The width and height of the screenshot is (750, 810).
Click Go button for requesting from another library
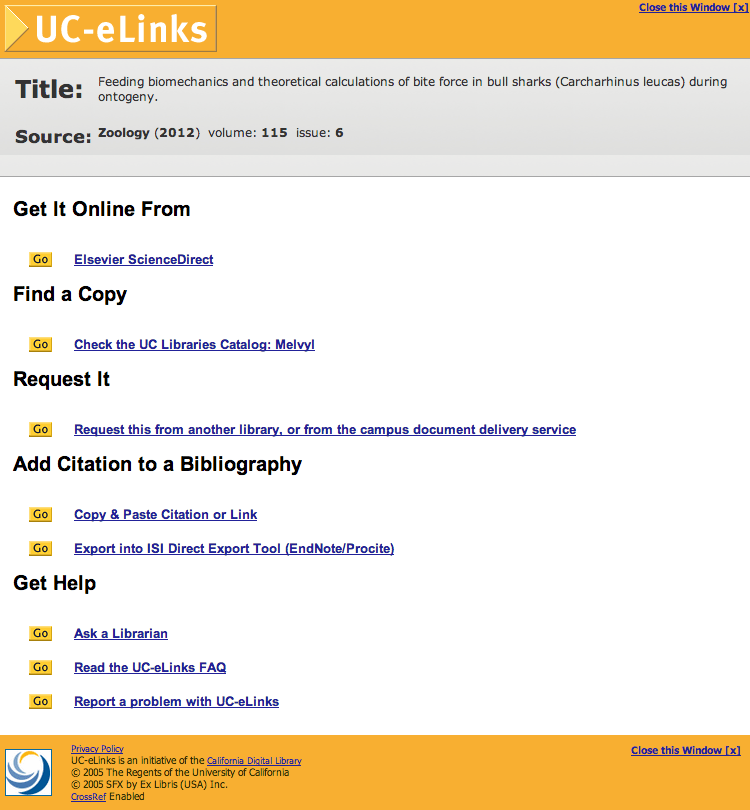[x=40, y=429]
